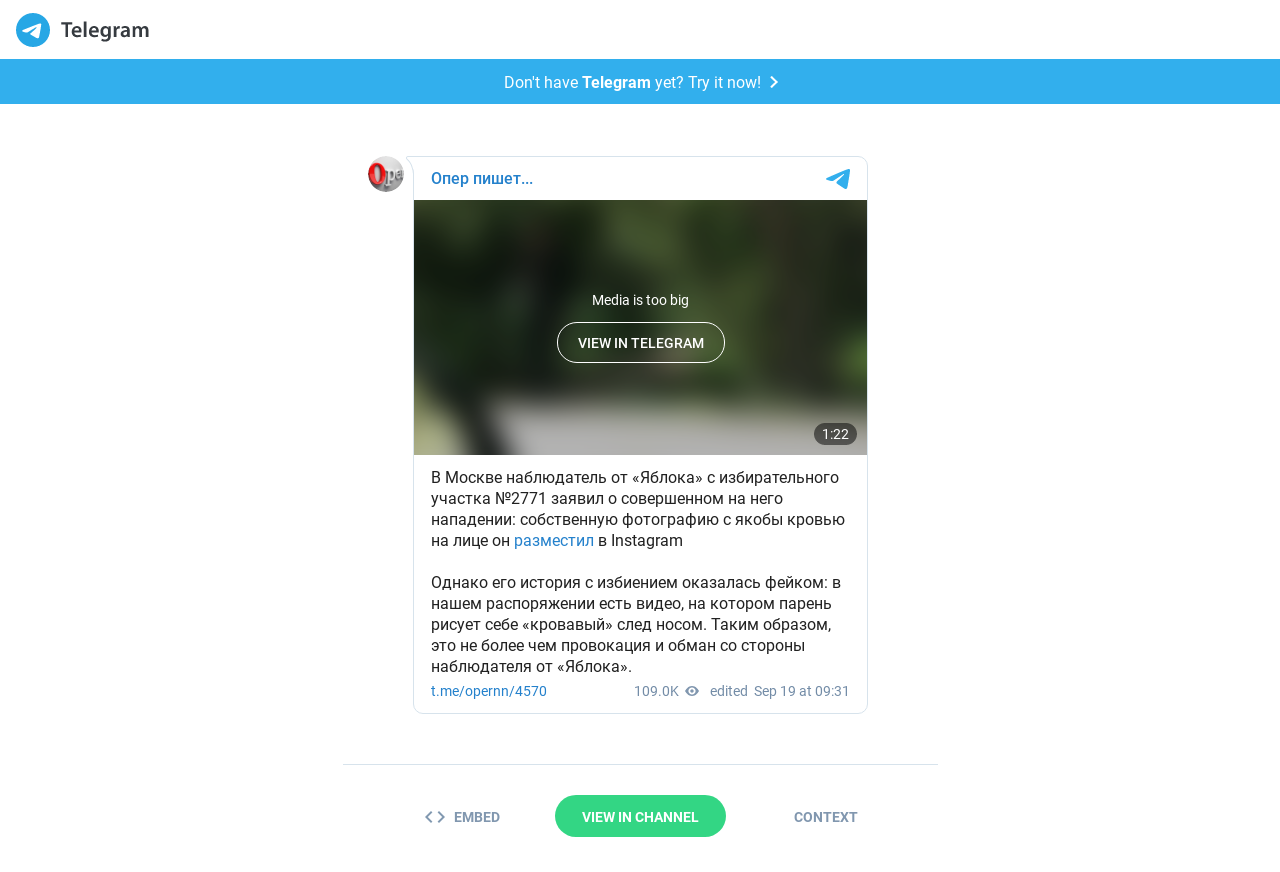This screenshot has width=1280, height=872.
Task: Open the Telegram wordmark in header
Action: pos(105,30)
